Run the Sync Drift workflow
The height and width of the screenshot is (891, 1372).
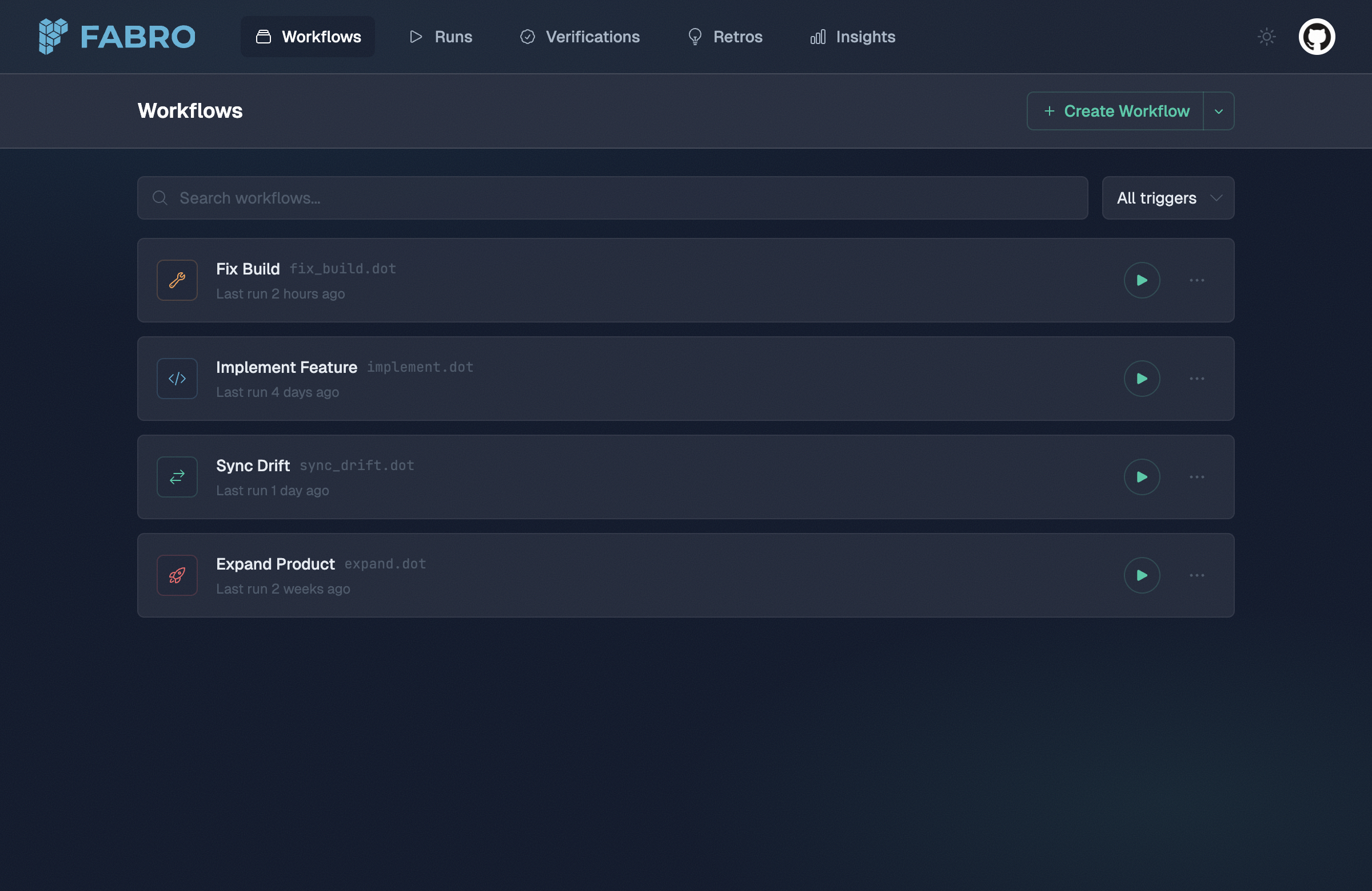pos(1142,477)
